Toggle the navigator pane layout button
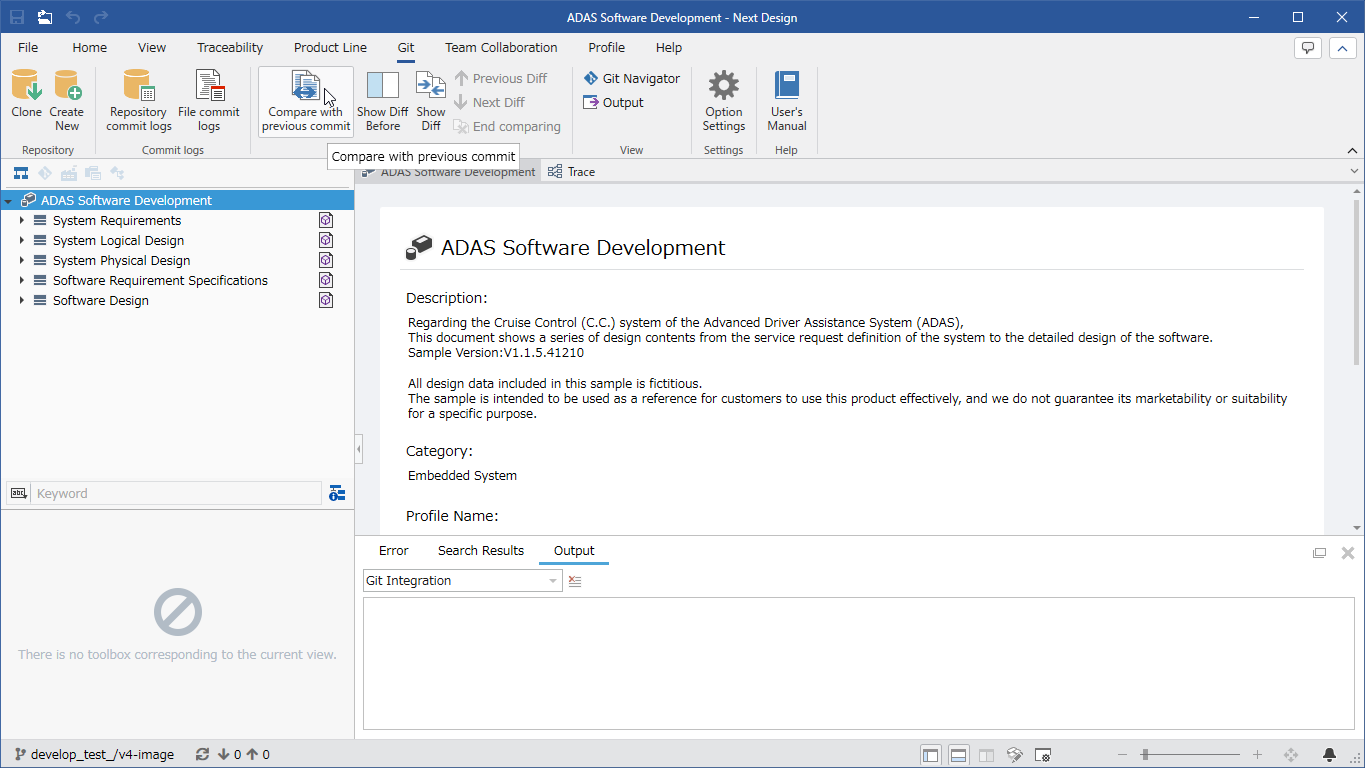The image size is (1365, 768). coord(931,755)
